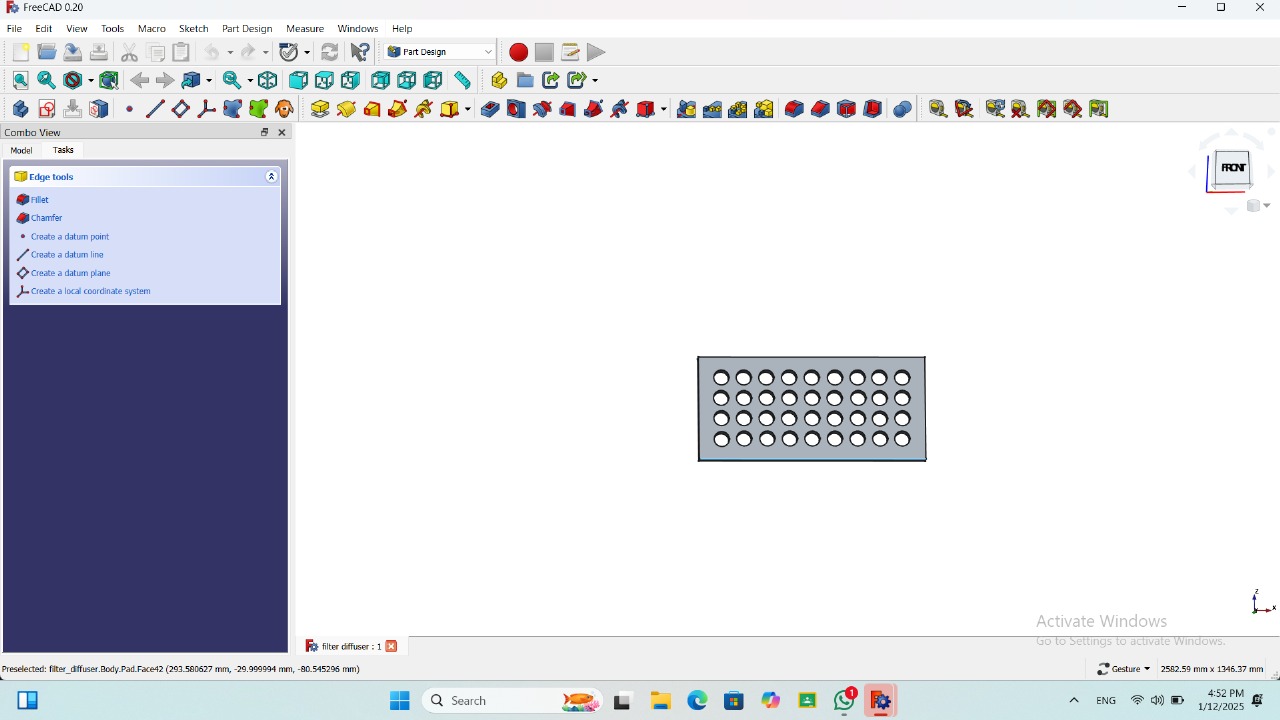Open the Macro menu
Viewport: 1280px width, 720px height.
pos(152,29)
